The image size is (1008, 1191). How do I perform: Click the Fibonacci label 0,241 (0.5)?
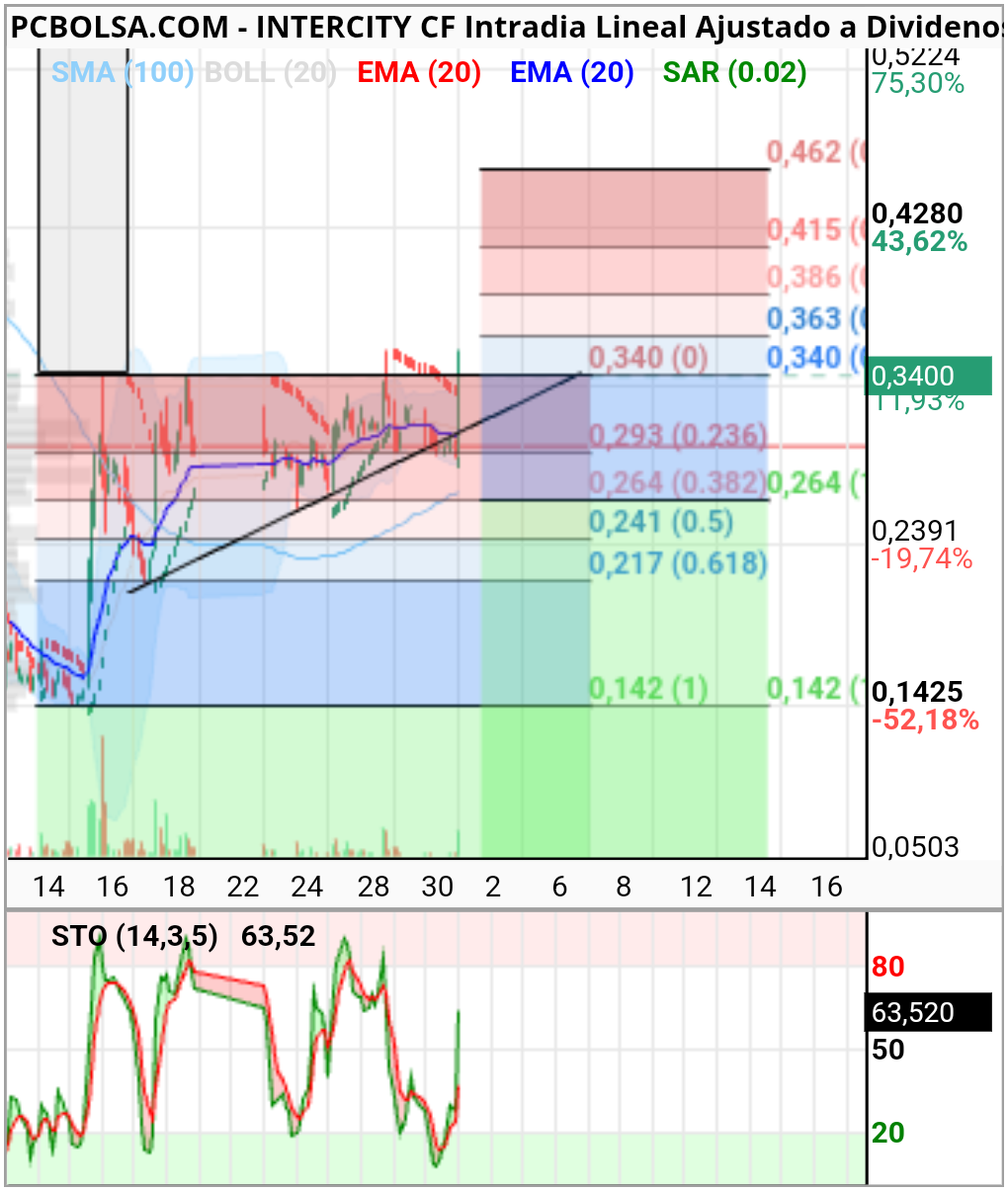[661, 522]
